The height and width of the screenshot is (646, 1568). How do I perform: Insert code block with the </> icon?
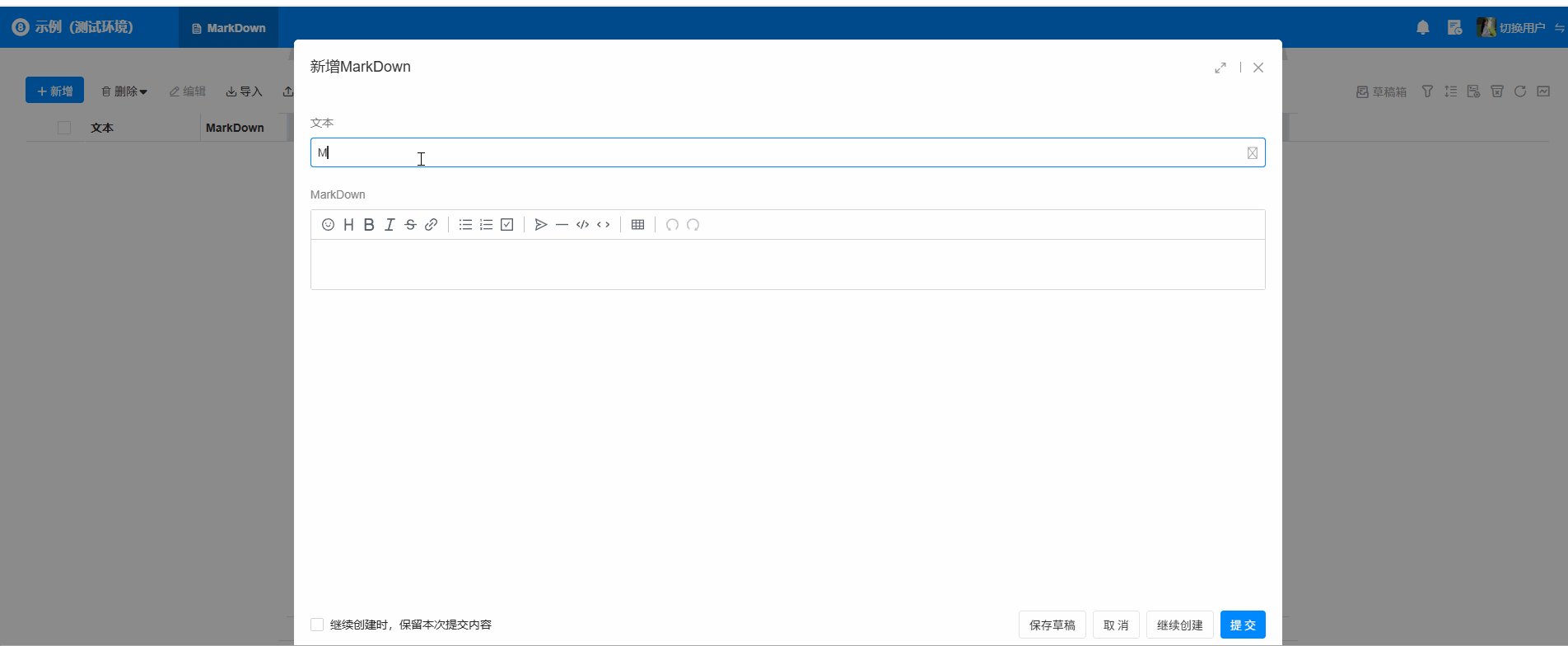(582, 225)
